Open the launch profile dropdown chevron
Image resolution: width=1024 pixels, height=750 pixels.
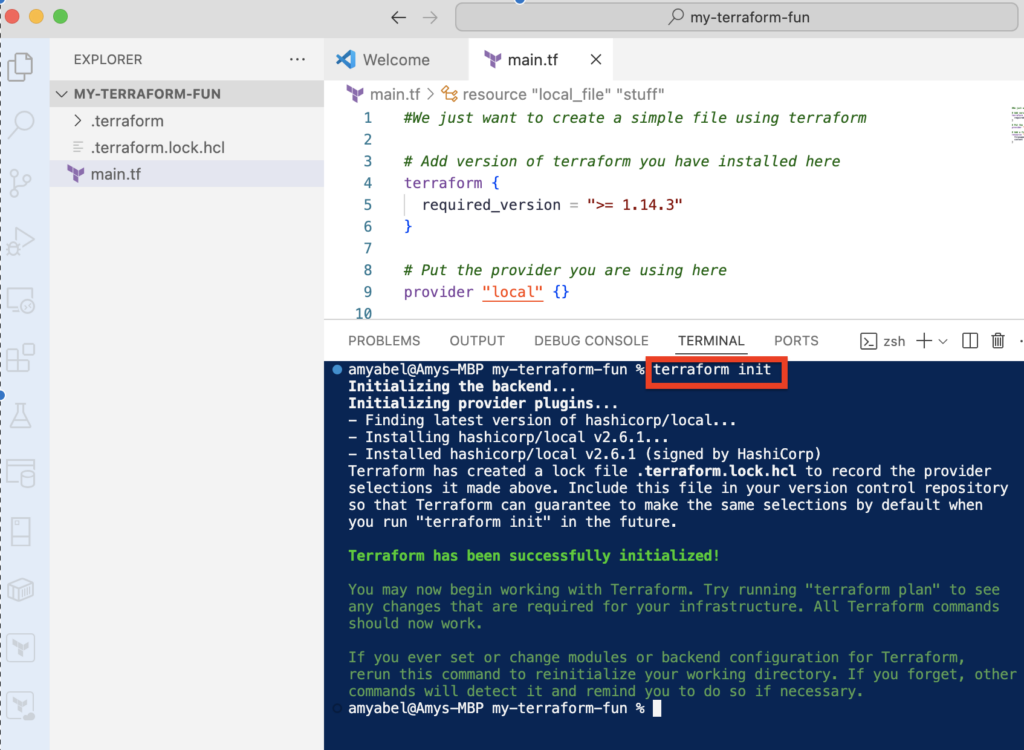[x=943, y=341]
